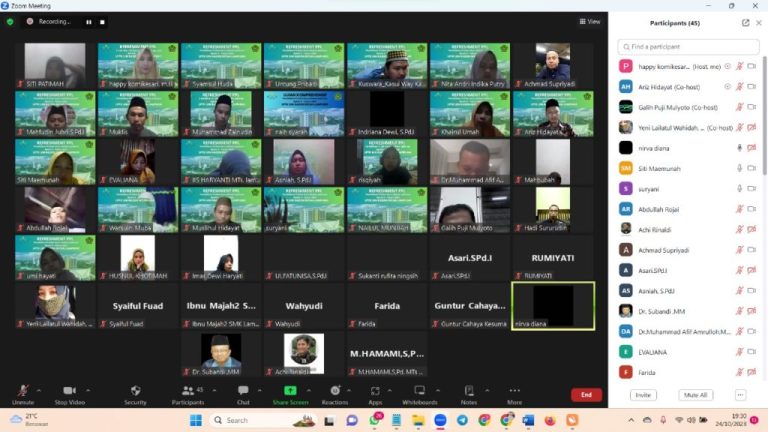The image size is (768, 432).
Task: Toggle mic for Siti Maemunah in list
Action: coord(740,168)
